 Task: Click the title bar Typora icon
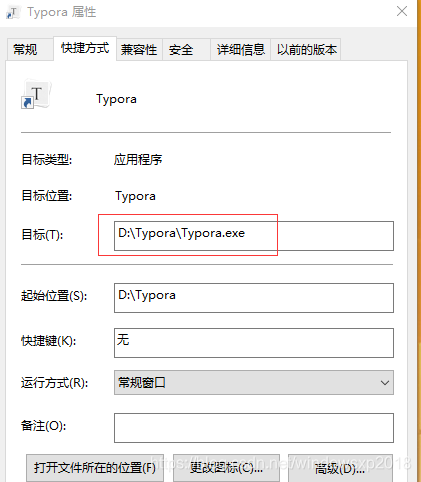click(13, 13)
